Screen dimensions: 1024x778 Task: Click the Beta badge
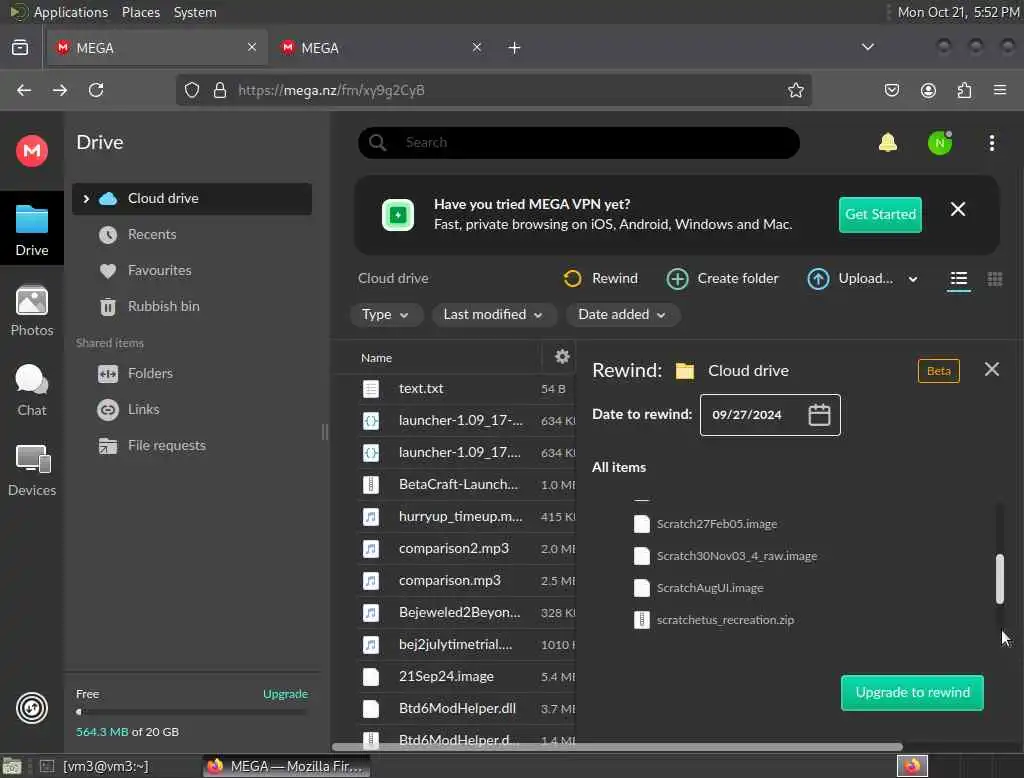[938, 371]
